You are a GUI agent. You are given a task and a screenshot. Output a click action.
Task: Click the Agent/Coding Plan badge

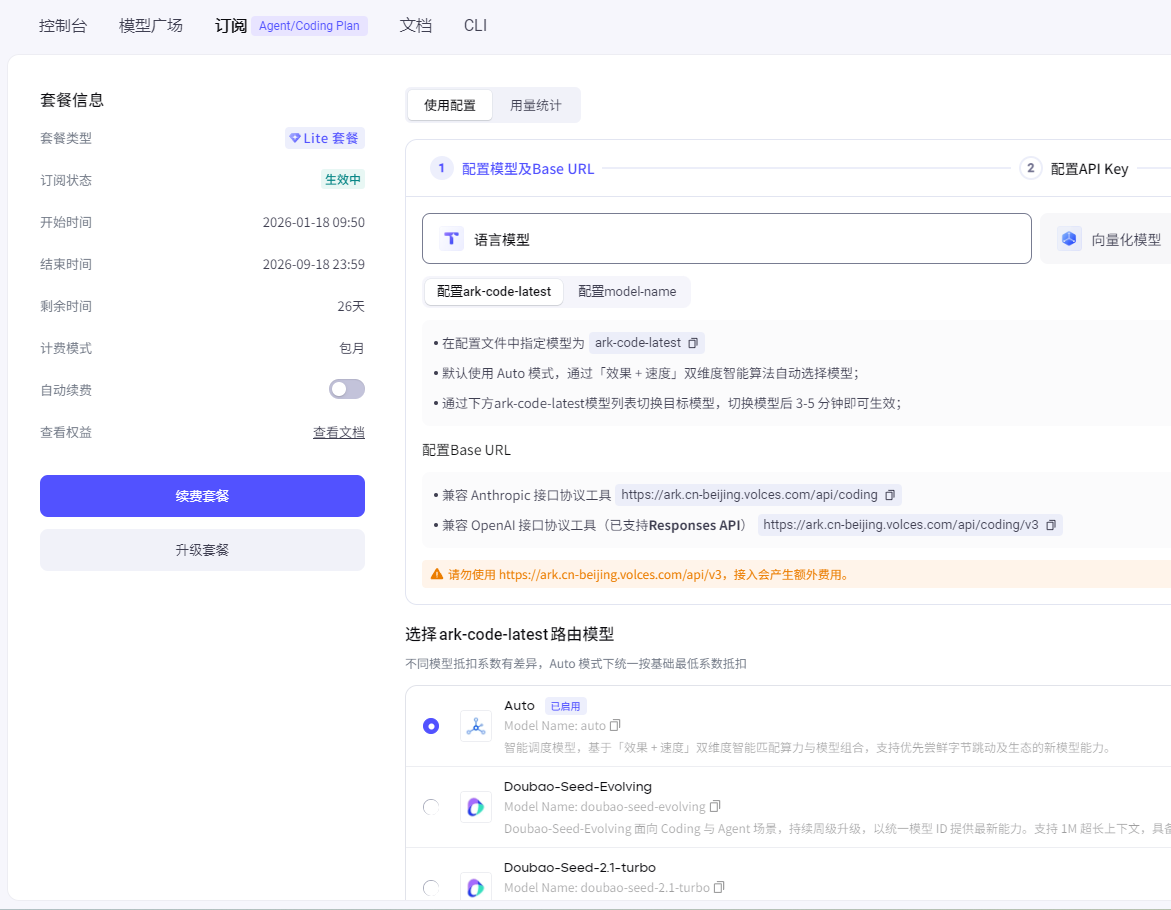pos(309,25)
